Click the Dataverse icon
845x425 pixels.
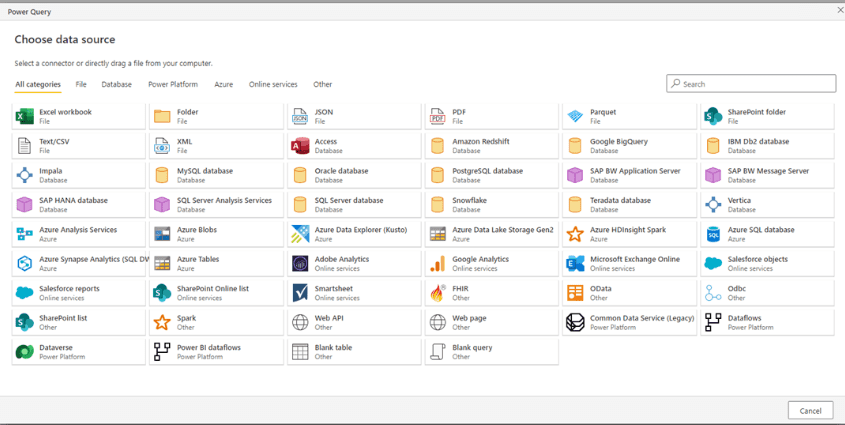click(x=25, y=352)
